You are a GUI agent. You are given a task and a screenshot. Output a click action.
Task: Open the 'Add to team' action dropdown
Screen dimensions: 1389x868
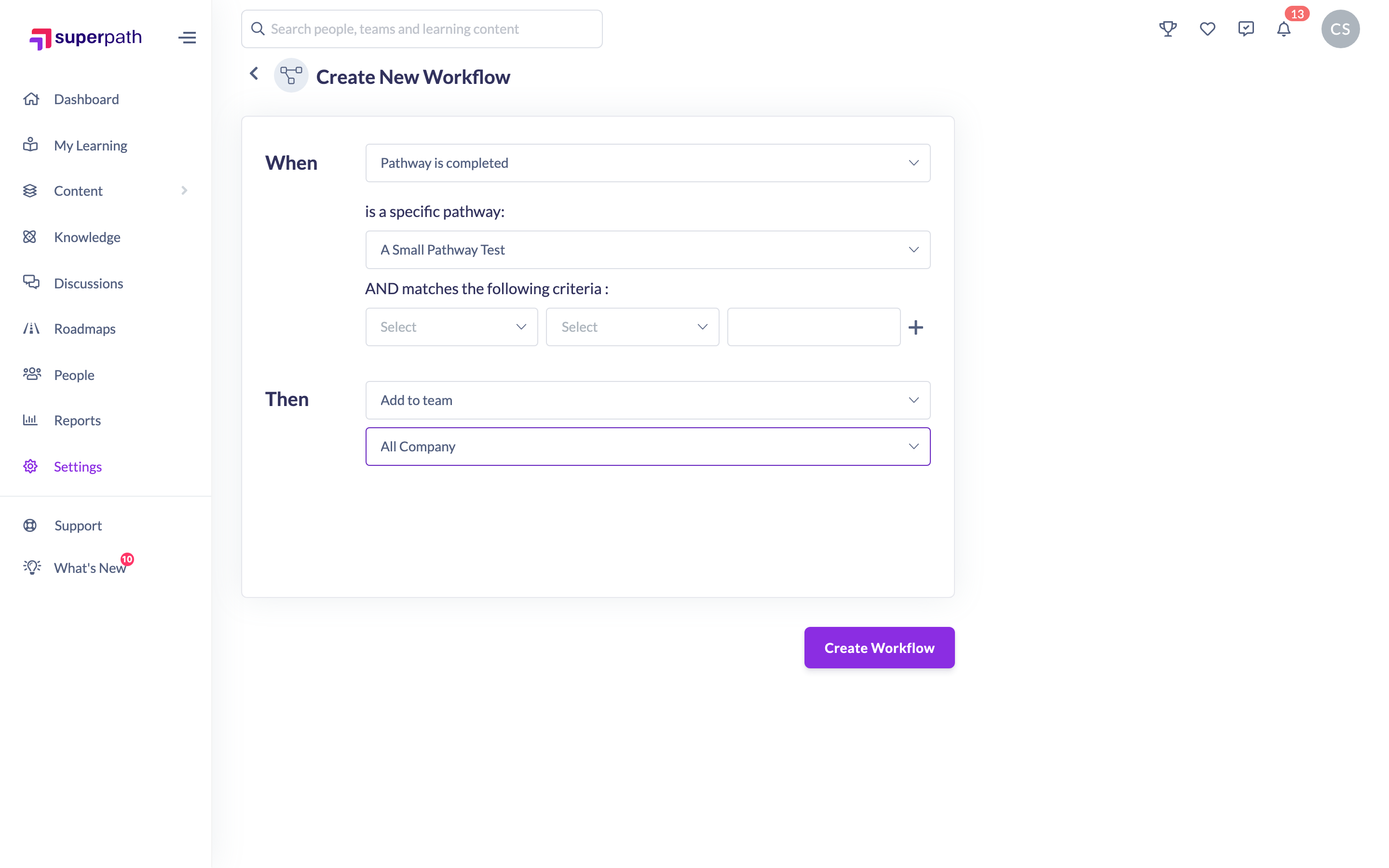647,400
